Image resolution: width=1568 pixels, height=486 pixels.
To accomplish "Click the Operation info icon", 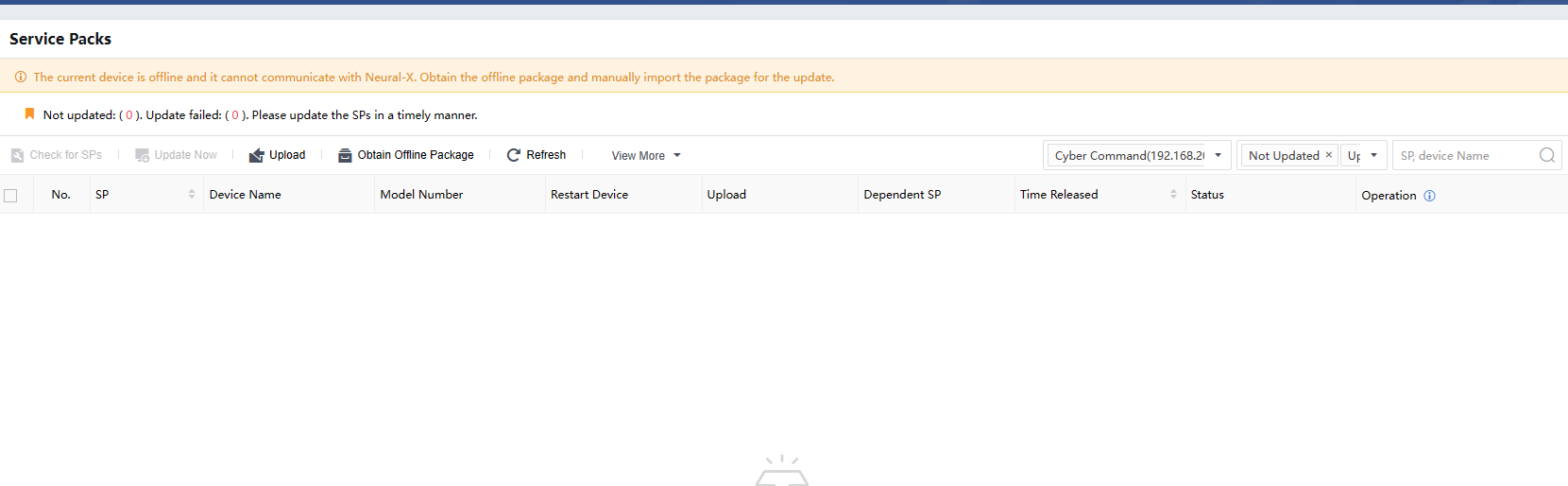I will coord(1429,196).
